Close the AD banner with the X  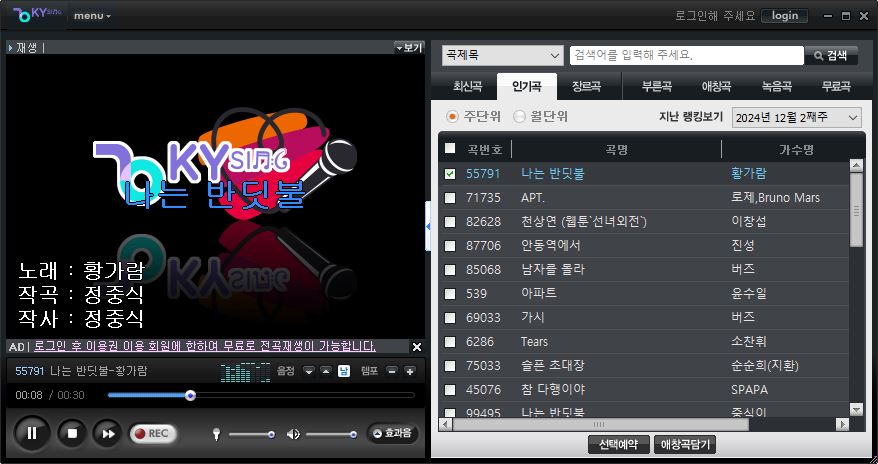click(417, 347)
